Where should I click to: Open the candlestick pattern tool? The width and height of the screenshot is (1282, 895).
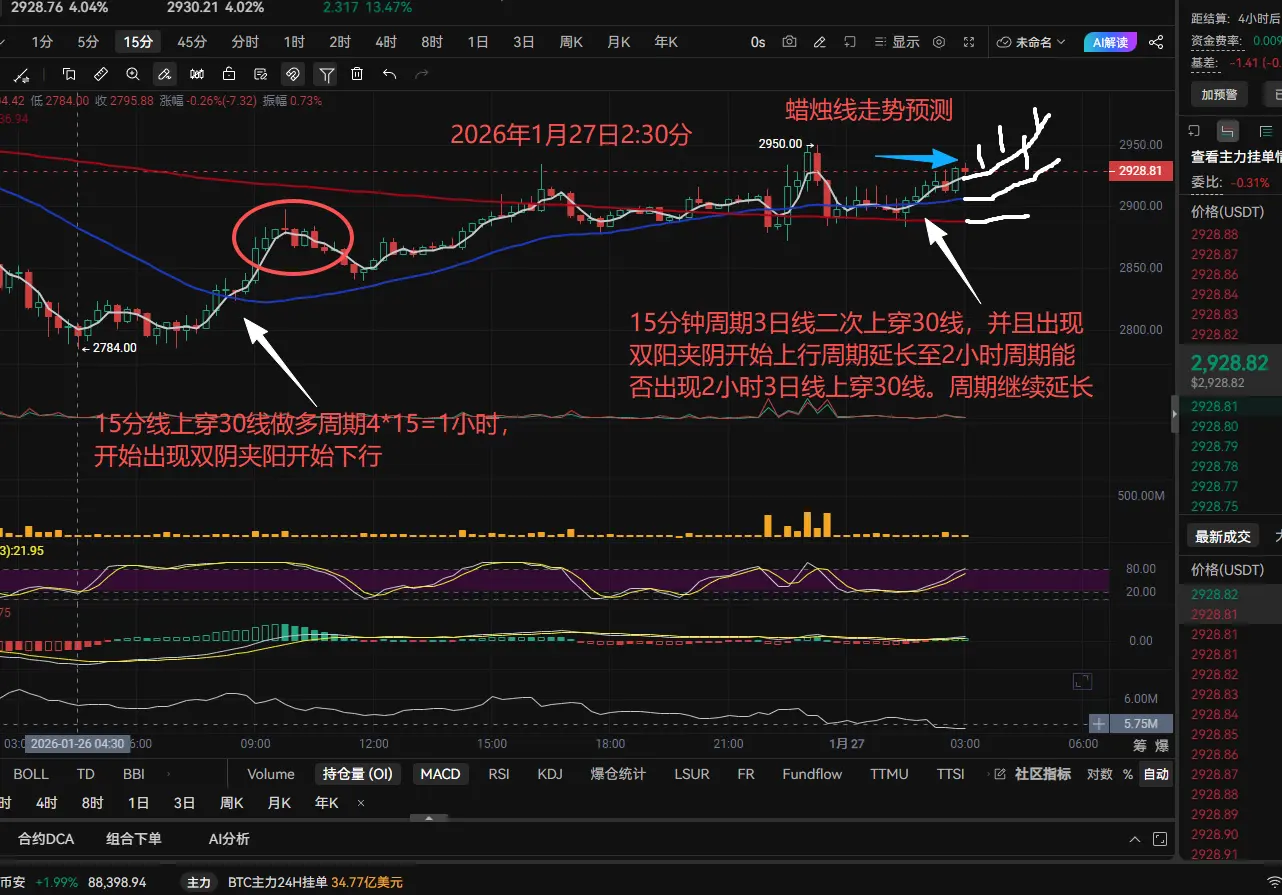click(x=197, y=74)
